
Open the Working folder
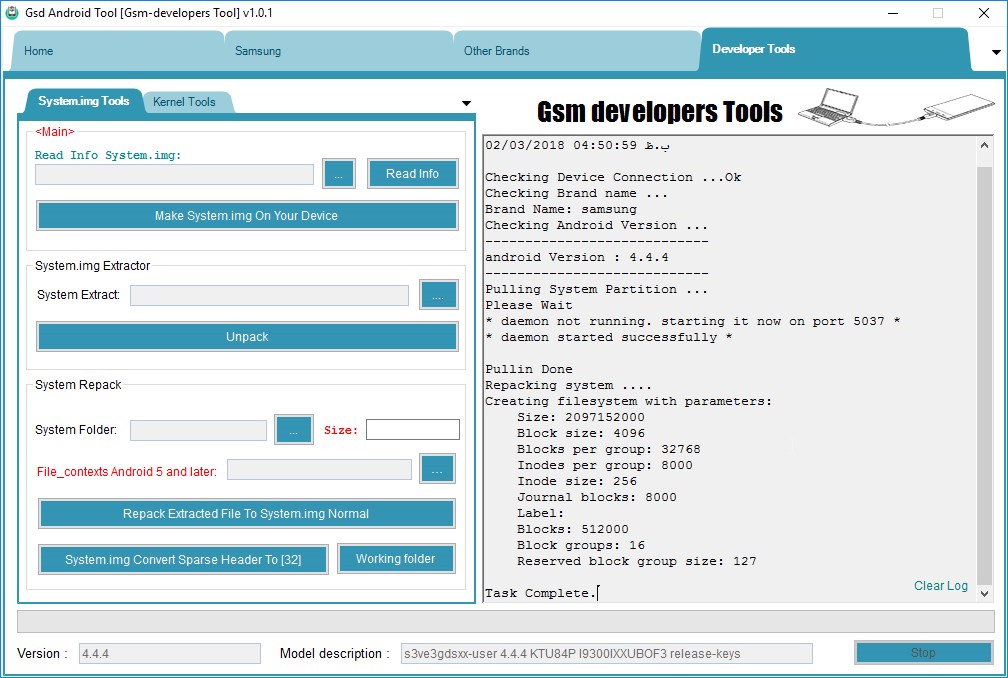click(396, 559)
